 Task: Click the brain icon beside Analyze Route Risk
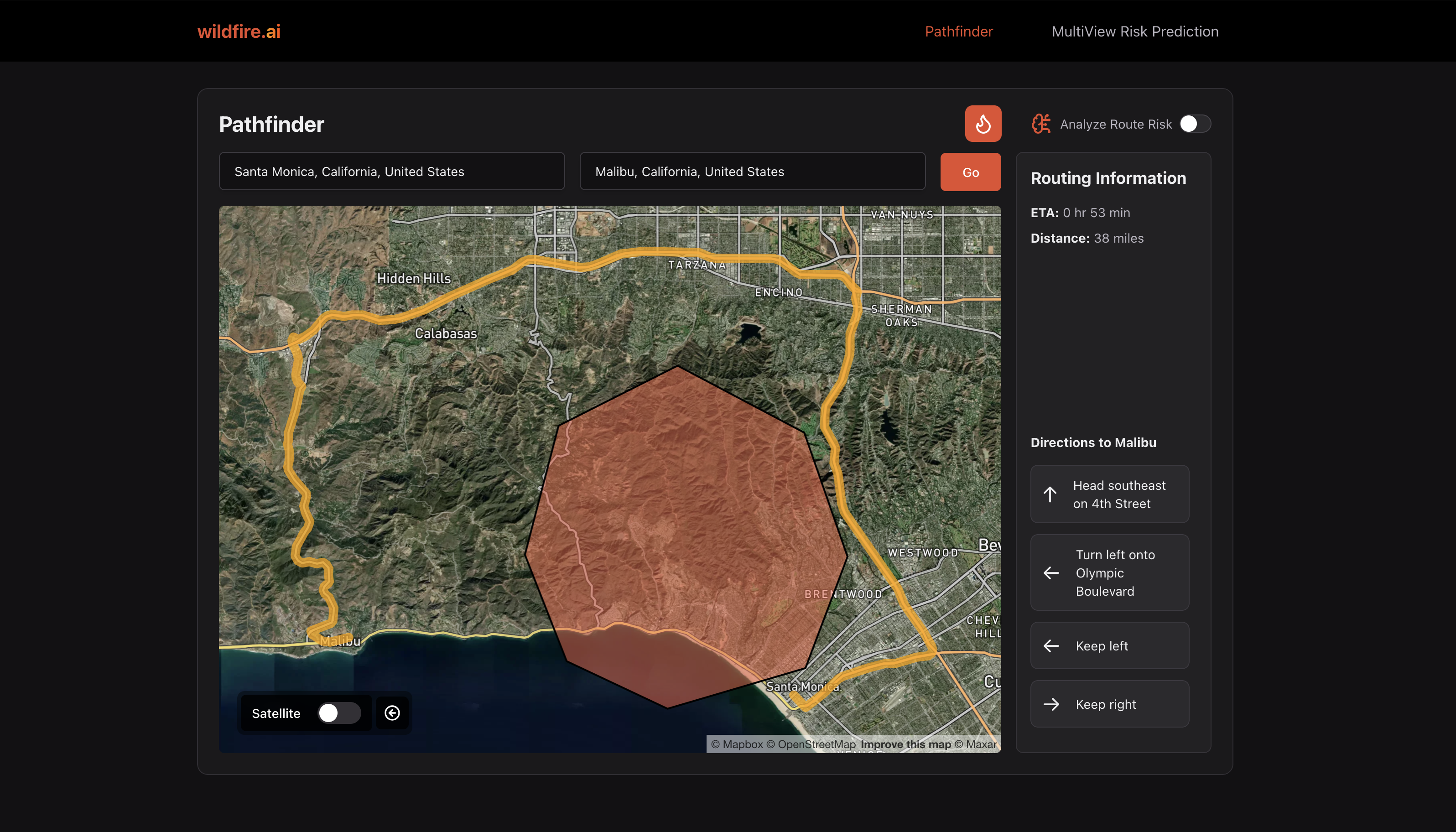click(x=1040, y=124)
